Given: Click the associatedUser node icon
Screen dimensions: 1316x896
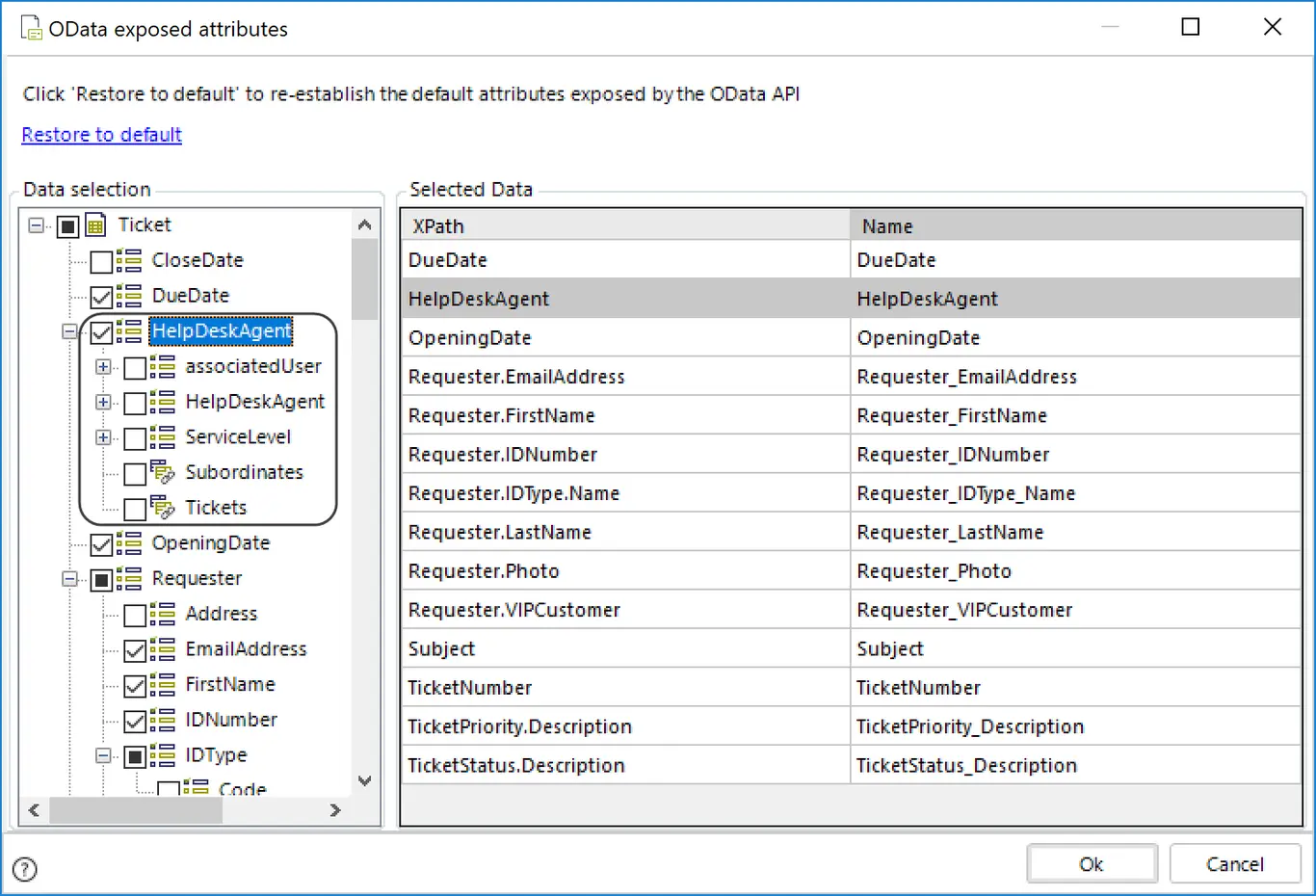Looking at the screenshot, I should click(x=162, y=367).
